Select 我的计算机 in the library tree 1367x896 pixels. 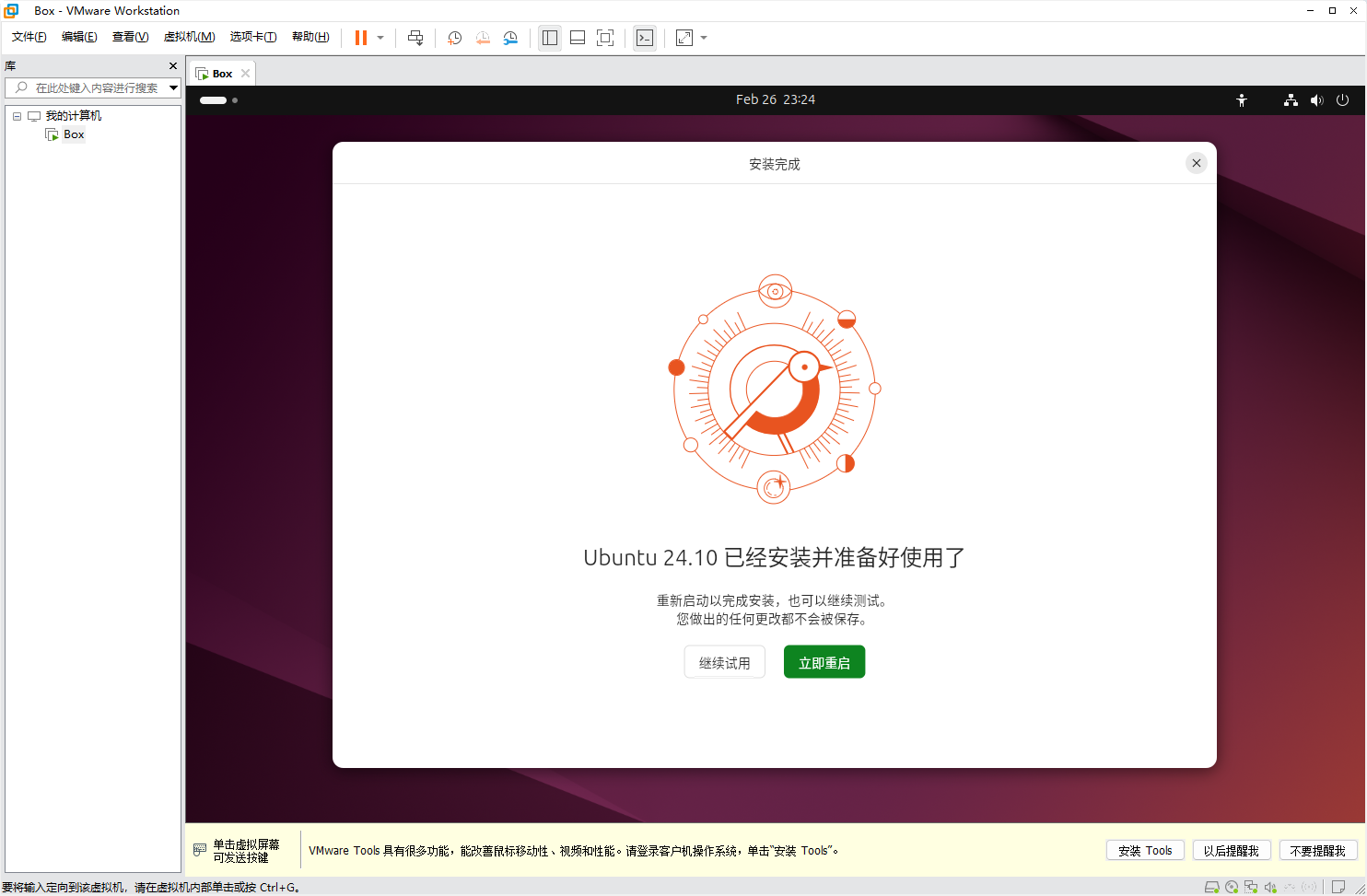click(74, 116)
